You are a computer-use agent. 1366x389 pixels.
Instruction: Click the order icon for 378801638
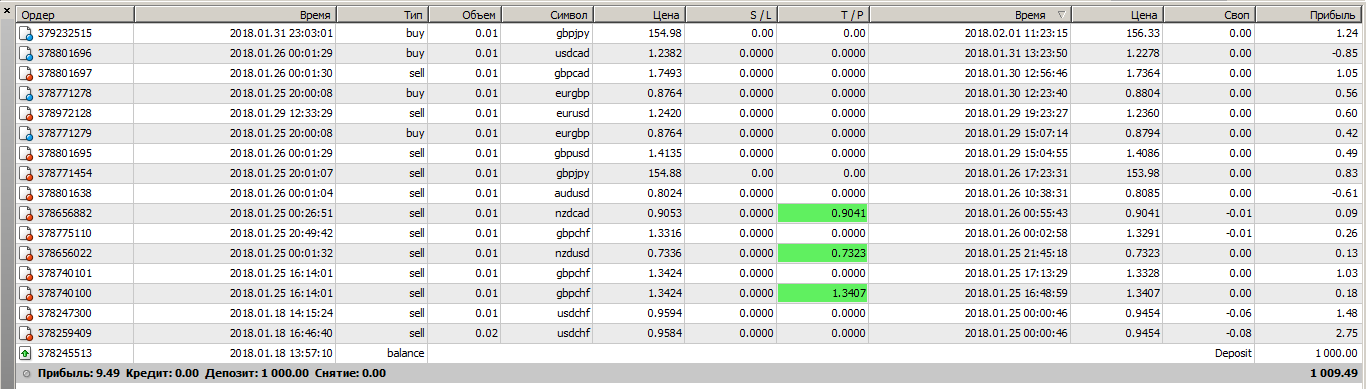click(x=26, y=193)
